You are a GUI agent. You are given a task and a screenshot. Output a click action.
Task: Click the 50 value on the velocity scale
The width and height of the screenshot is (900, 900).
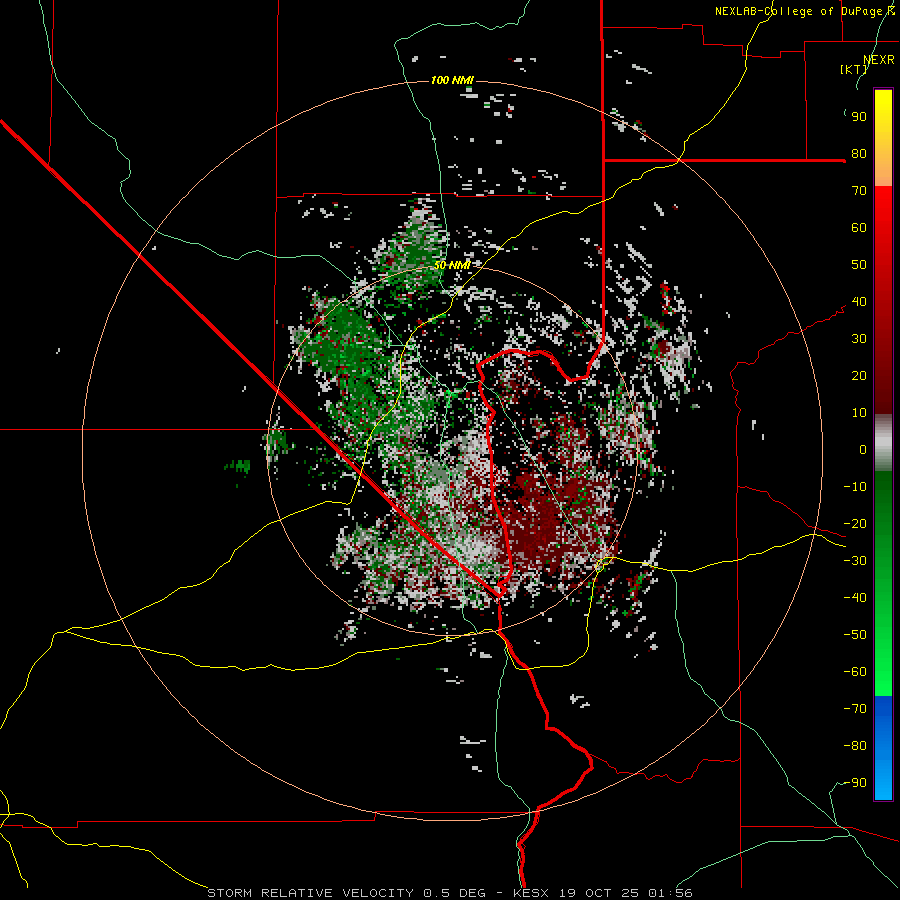pos(859,265)
